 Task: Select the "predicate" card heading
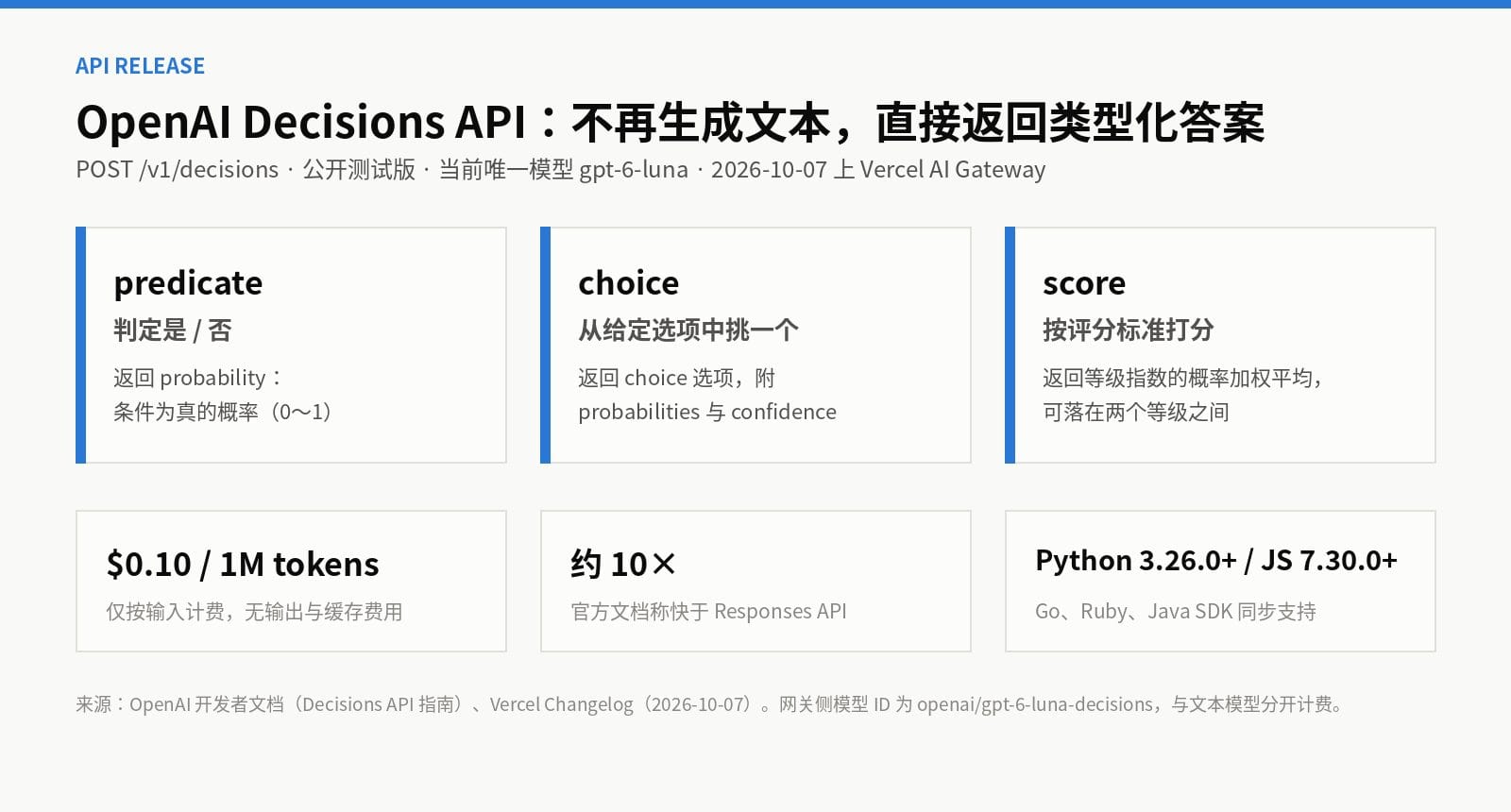point(188,283)
